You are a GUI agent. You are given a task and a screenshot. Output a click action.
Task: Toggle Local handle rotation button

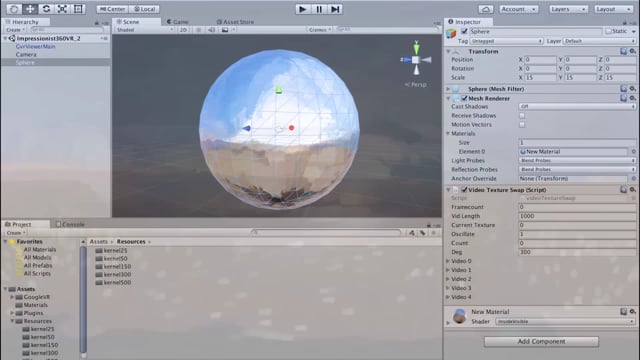coord(144,9)
